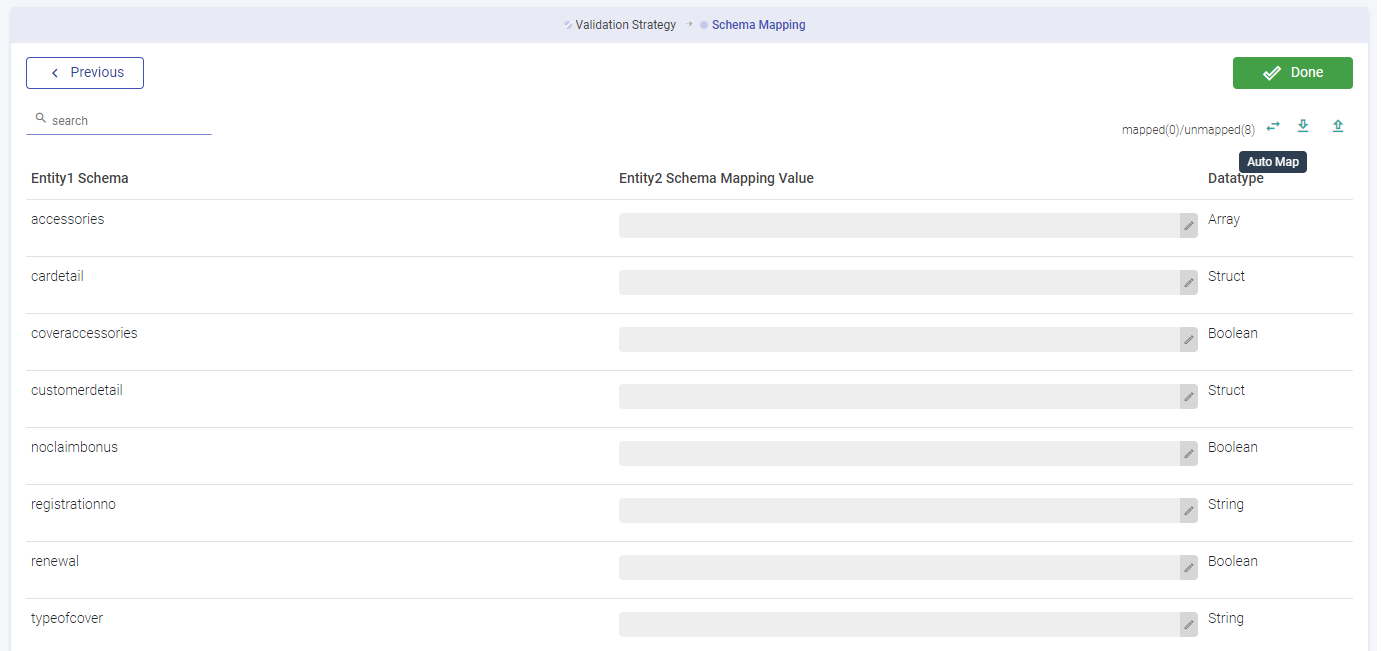The height and width of the screenshot is (651, 1400).
Task: Click the String datatype of registrationno
Action: coord(1226,504)
